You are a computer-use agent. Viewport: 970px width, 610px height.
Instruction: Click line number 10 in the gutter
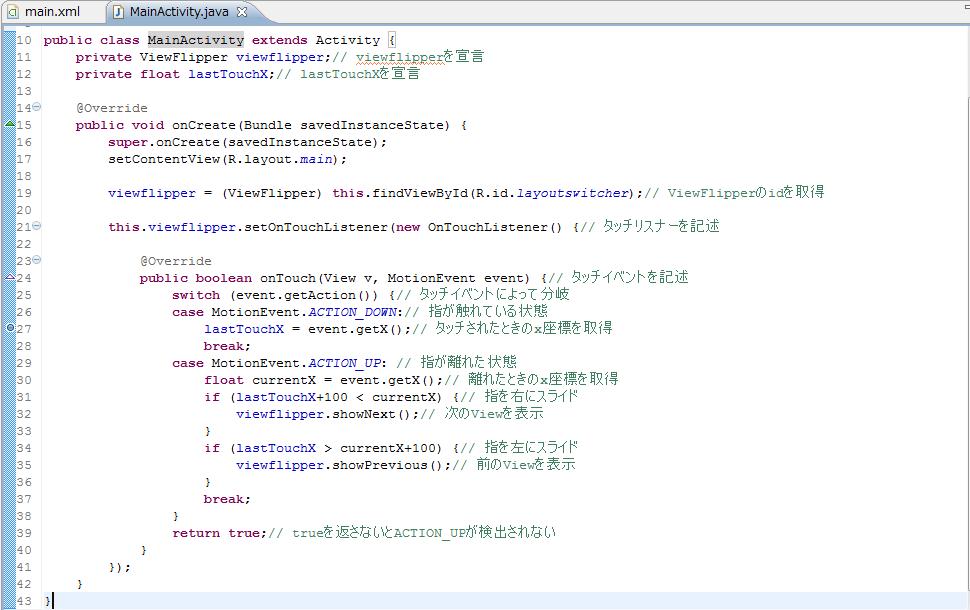click(x=24, y=40)
